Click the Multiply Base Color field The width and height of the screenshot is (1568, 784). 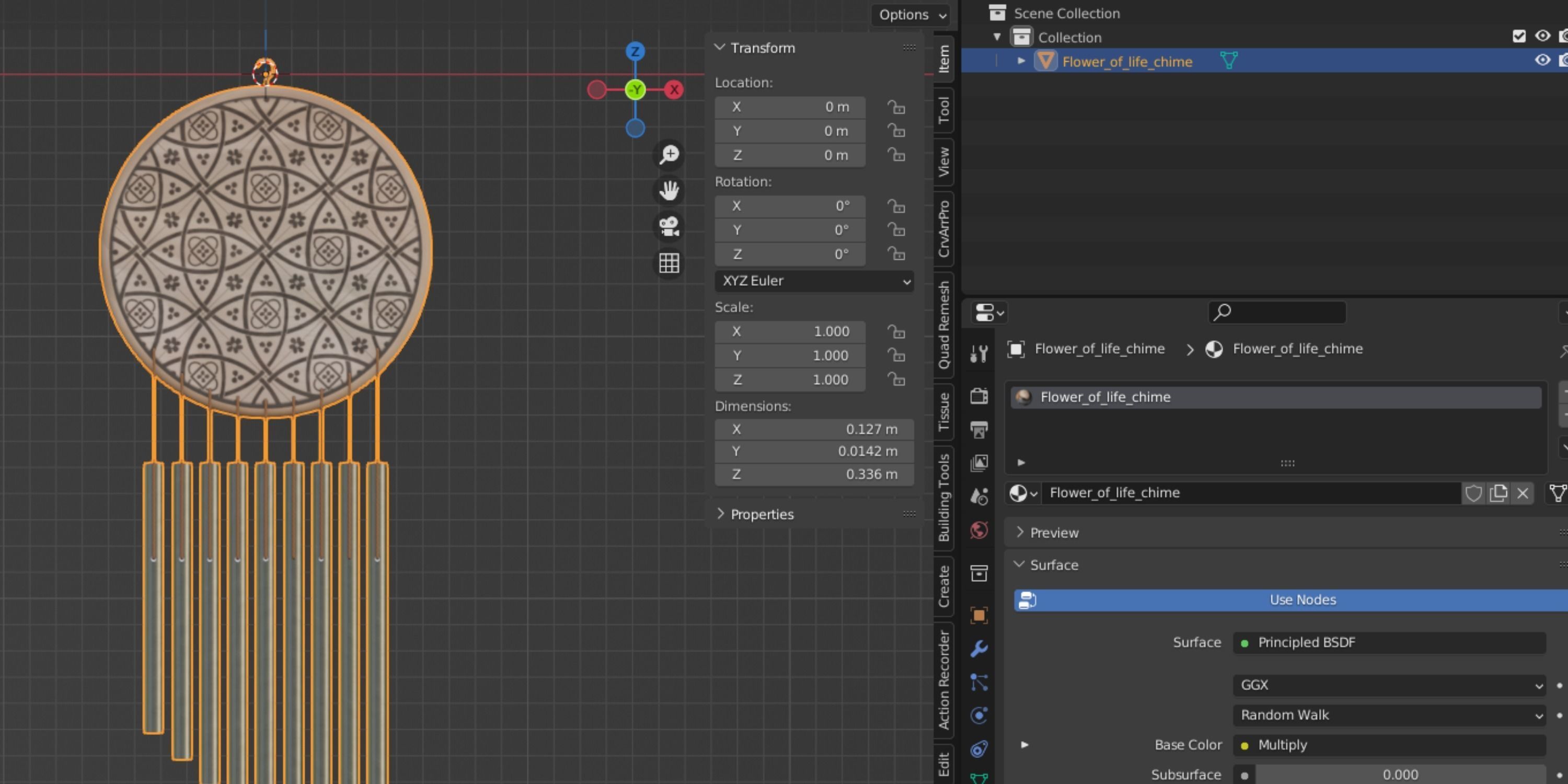(1389, 745)
